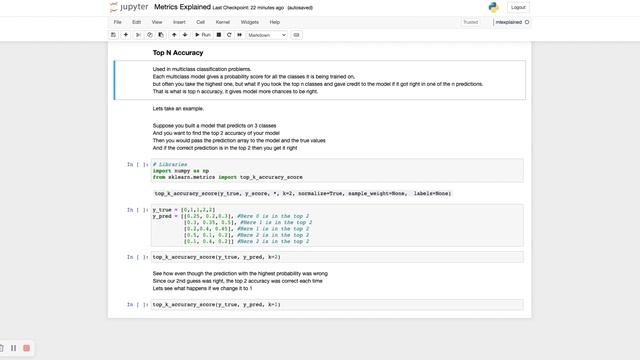Click into the code cell with k=1

tap(337, 304)
